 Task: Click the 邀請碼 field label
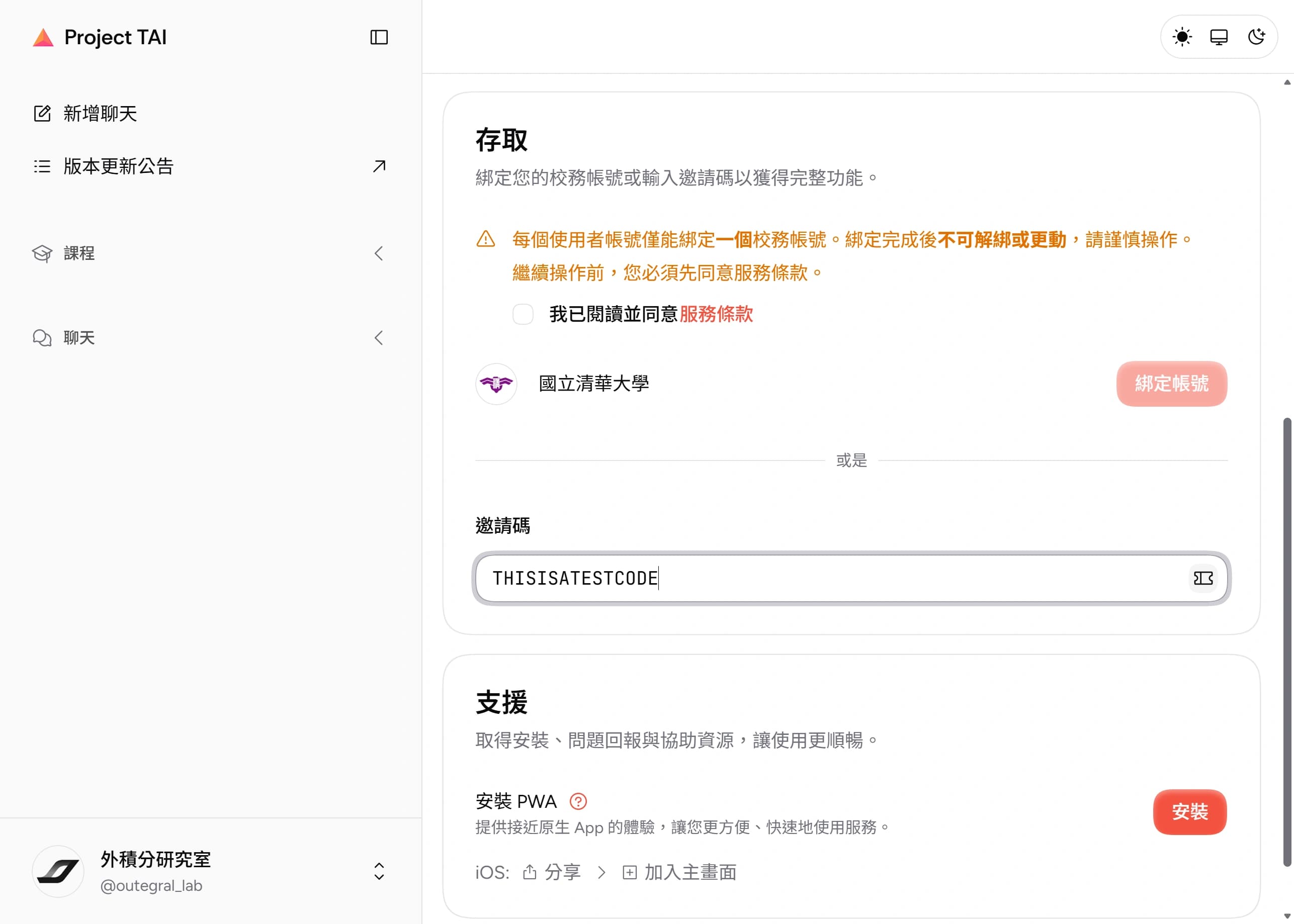click(502, 525)
